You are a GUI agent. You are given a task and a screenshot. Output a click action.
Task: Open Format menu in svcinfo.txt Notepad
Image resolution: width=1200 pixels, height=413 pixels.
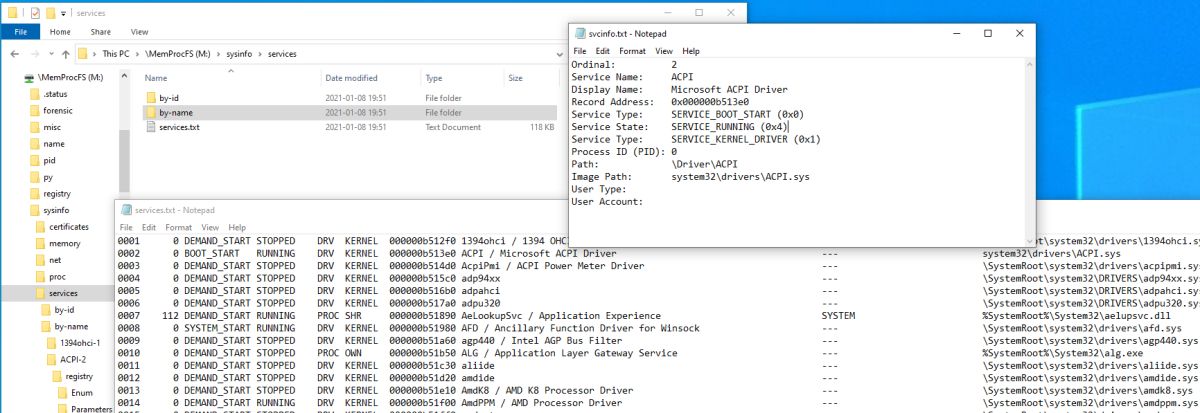pyautogui.click(x=632, y=50)
